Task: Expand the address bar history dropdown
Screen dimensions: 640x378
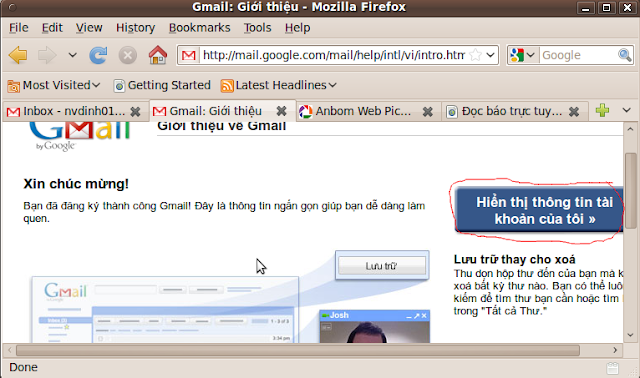Action: pos(491,55)
